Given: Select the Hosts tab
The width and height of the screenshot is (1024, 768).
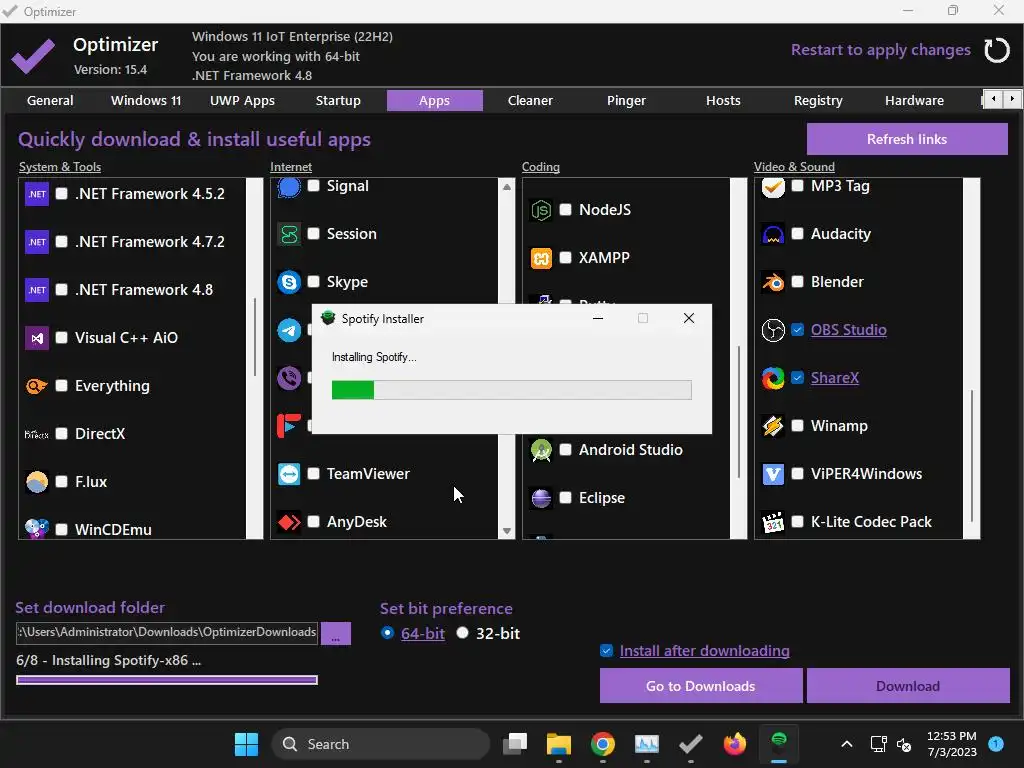Looking at the screenshot, I should point(723,101).
